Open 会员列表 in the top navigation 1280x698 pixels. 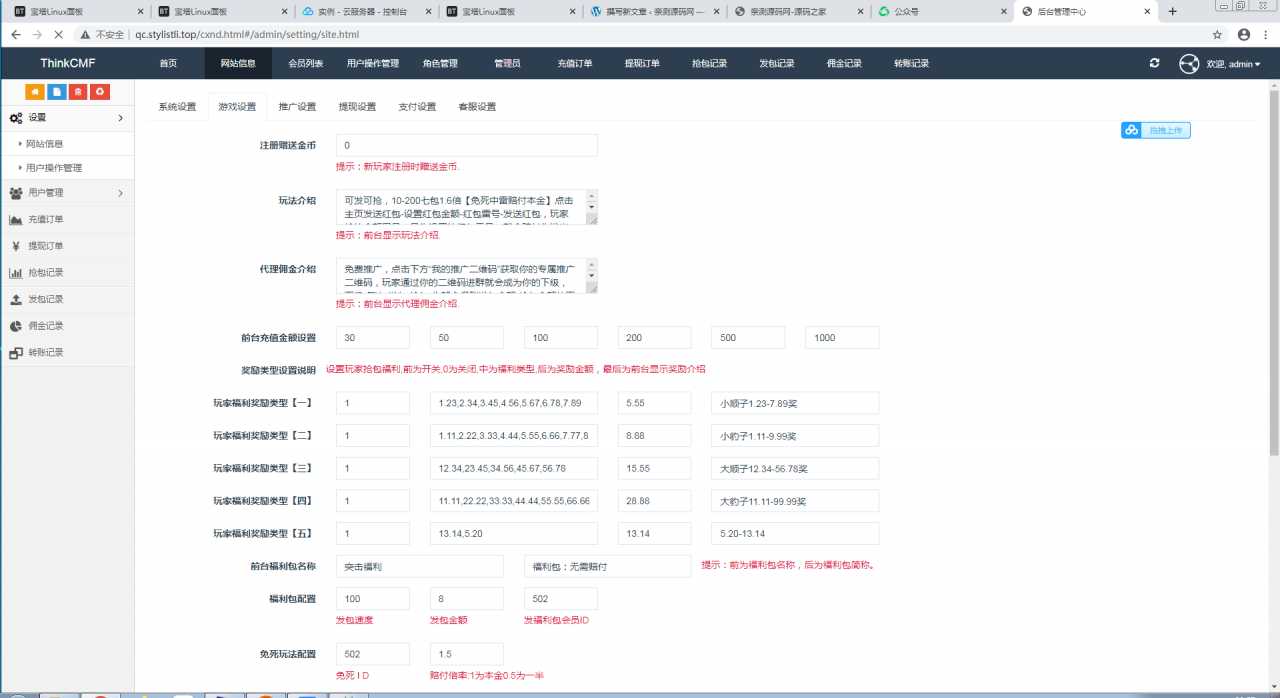click(x=305, y=64)
